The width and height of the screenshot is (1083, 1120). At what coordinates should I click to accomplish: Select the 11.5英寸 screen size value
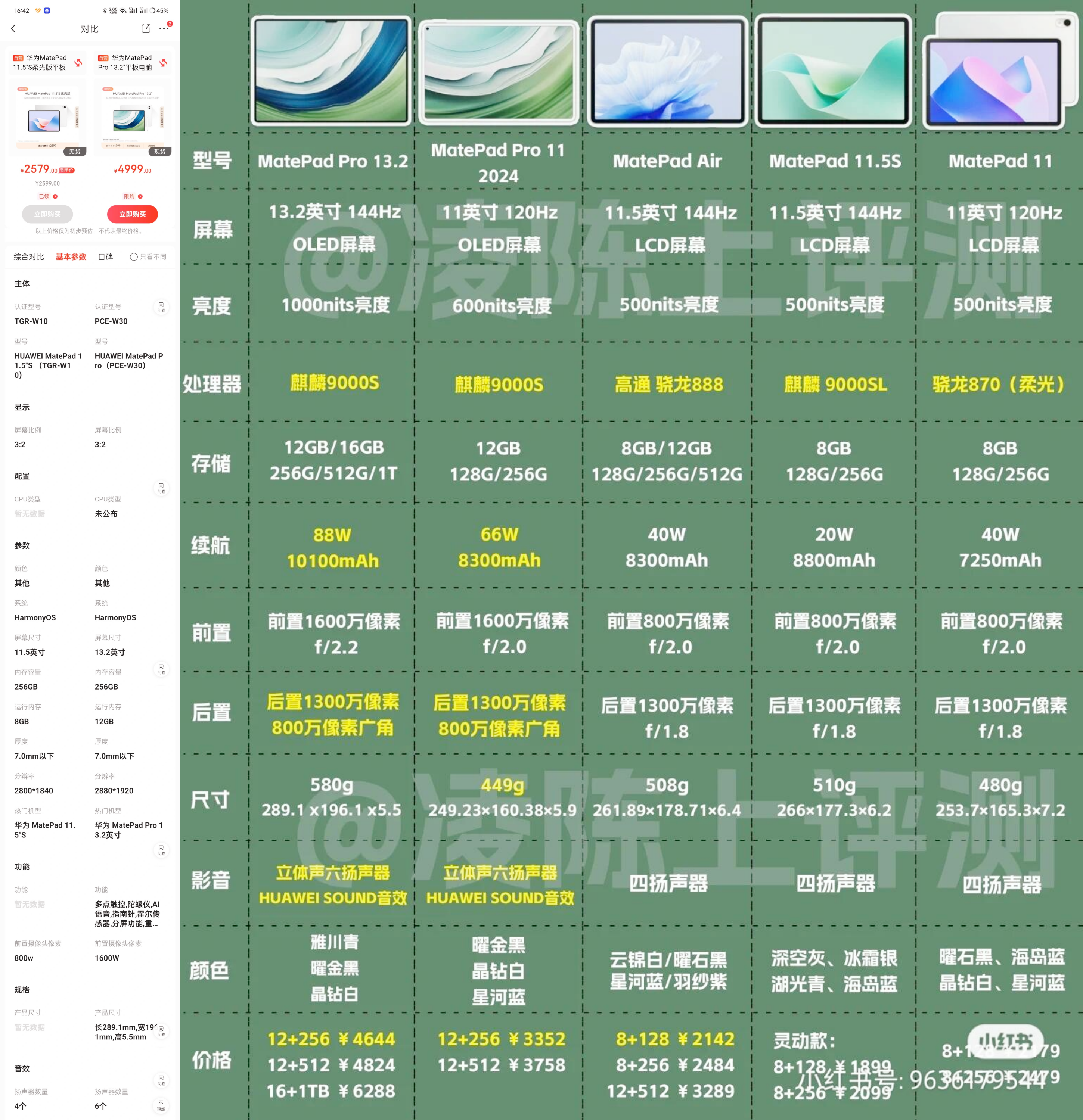click(30, 652)
